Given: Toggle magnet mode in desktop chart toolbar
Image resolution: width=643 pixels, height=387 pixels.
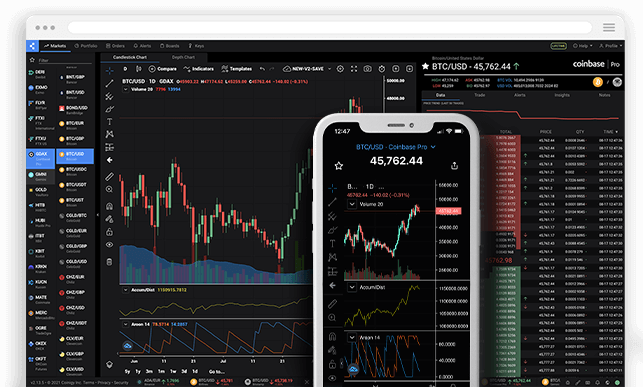Looking at the screenshot, I should 109,206.
